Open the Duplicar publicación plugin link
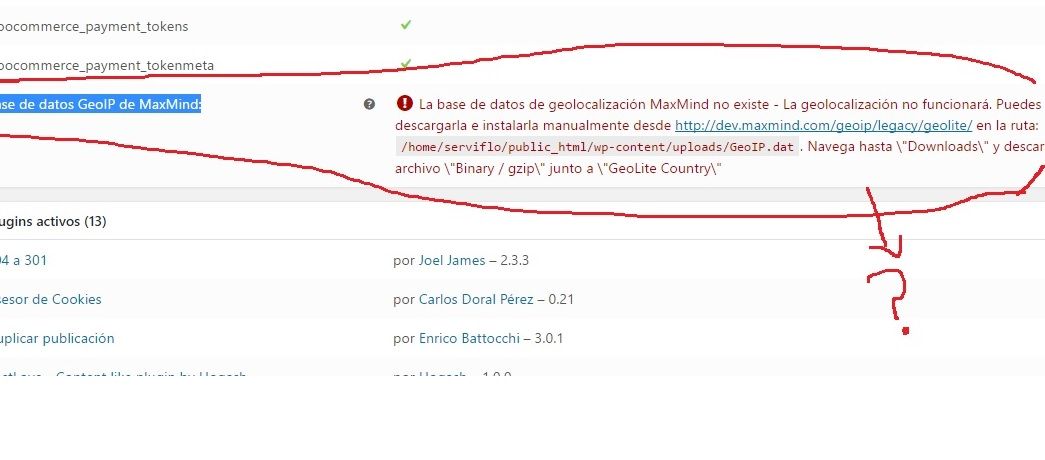This screenshot has height=460, width=1045. (57, 338)
